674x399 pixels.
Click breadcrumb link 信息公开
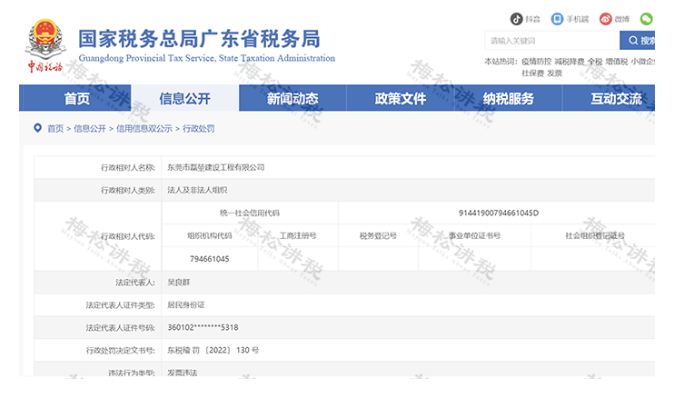pos(89,129)
